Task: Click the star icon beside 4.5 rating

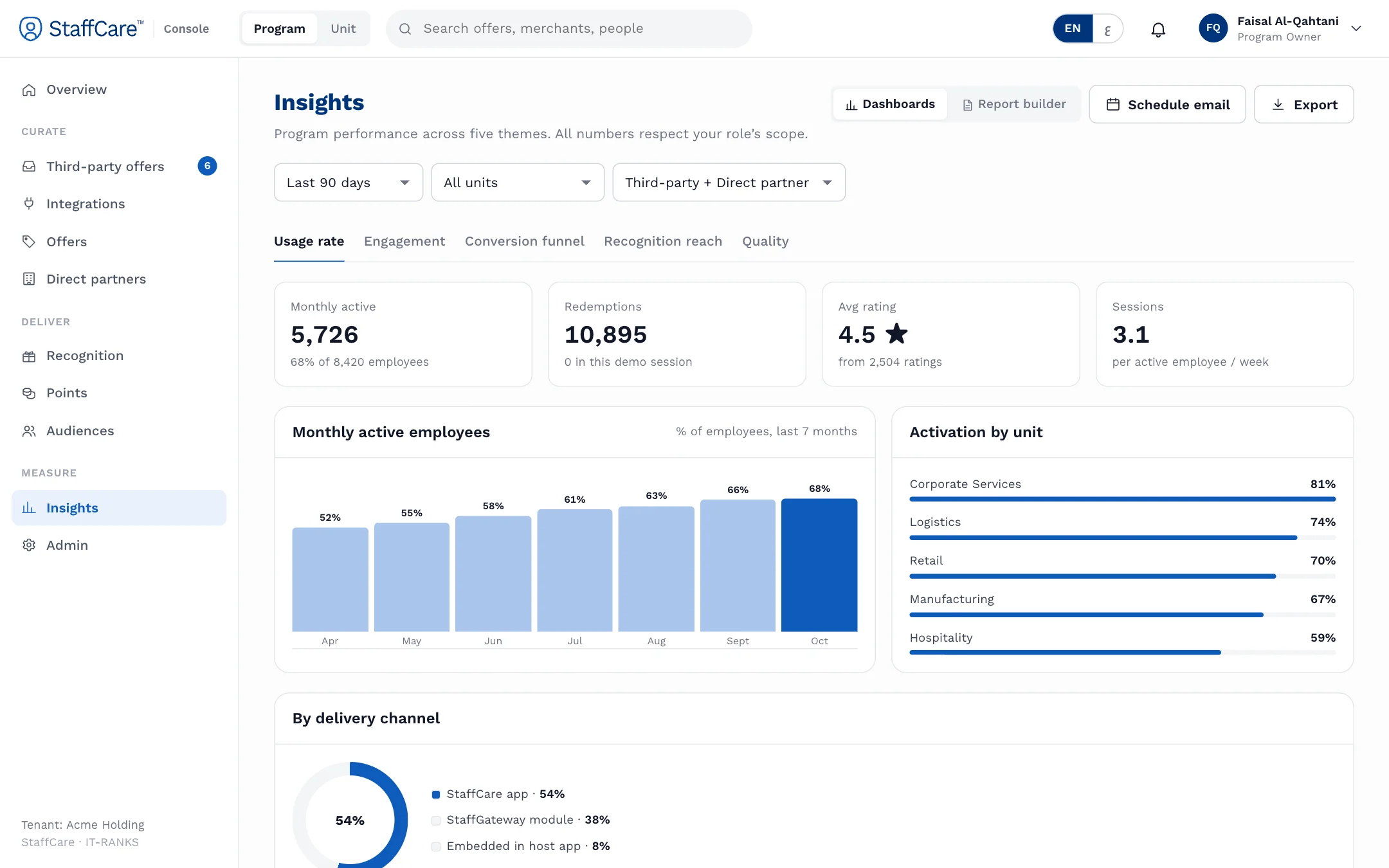Action: pyautogui.click(x=896, y=334)
